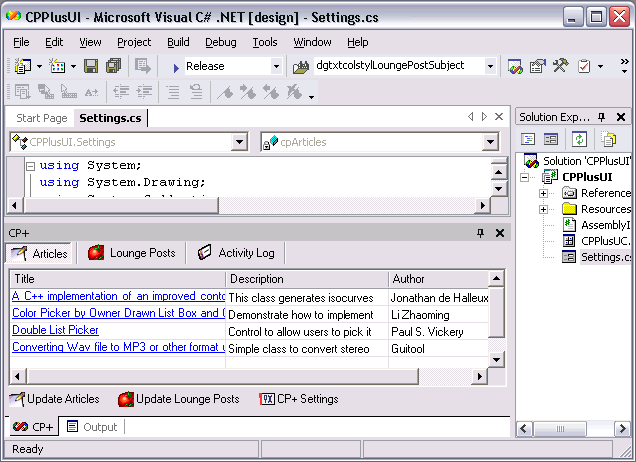Open the File menu
This screenshot has width=636, height=462.
point(21,42)
